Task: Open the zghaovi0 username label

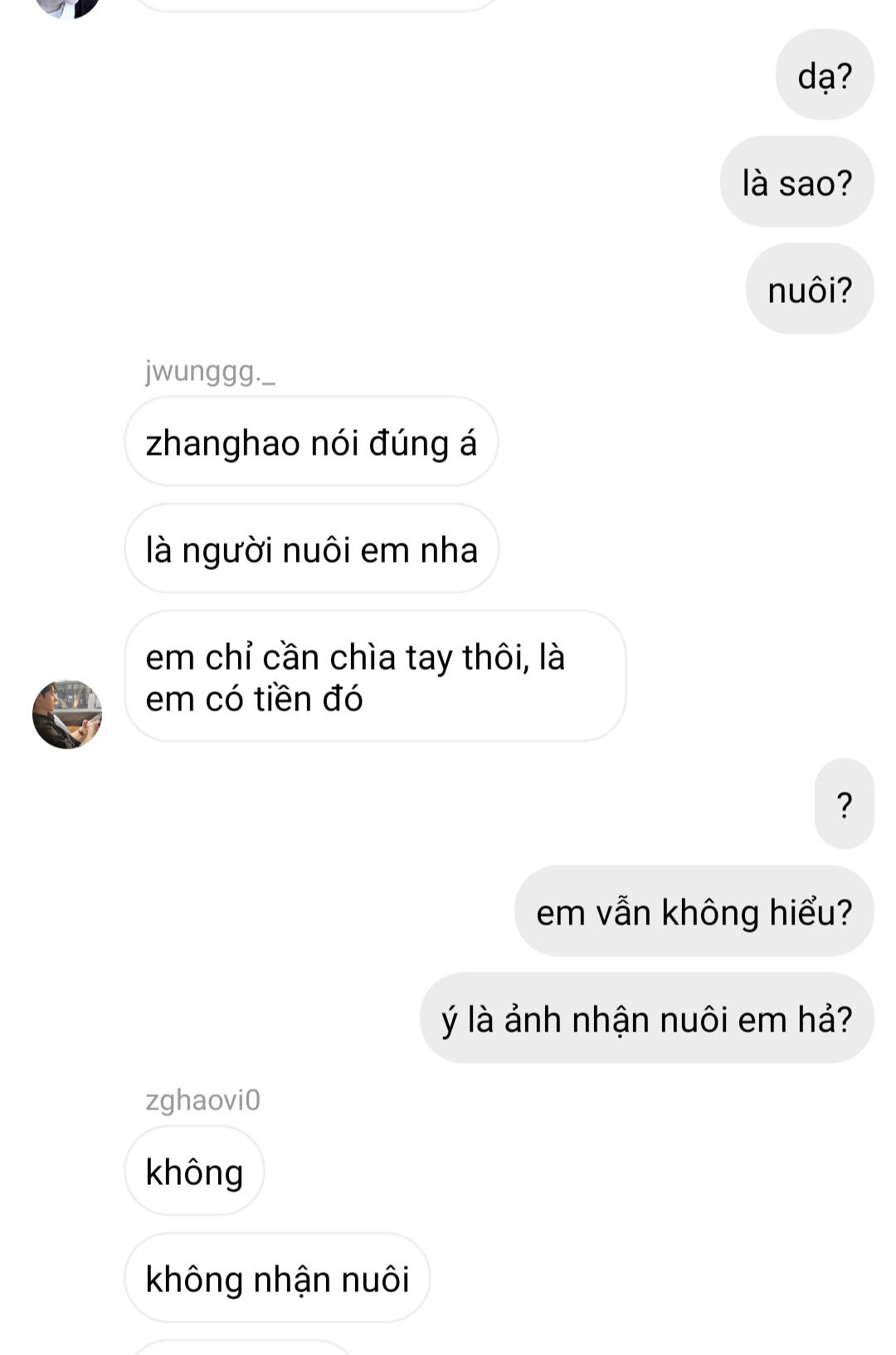Action: [x=202, y=1100]
